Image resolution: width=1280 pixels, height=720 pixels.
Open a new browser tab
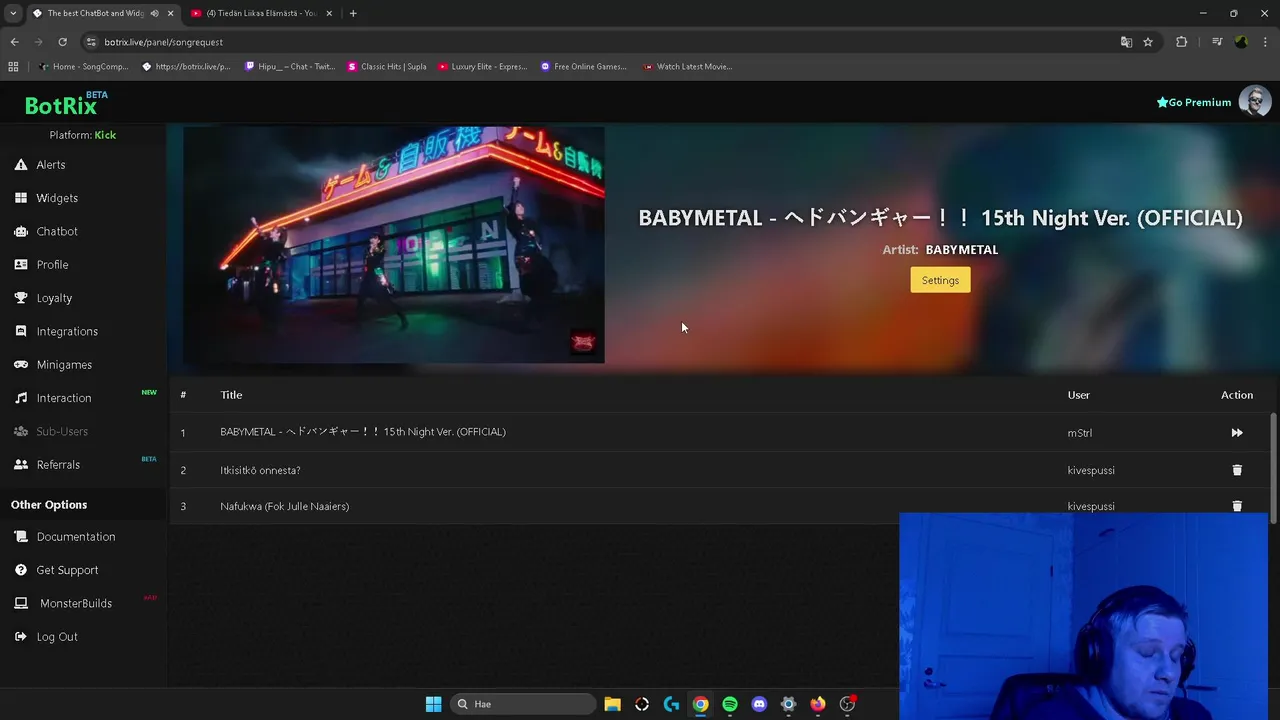point(353,13)
